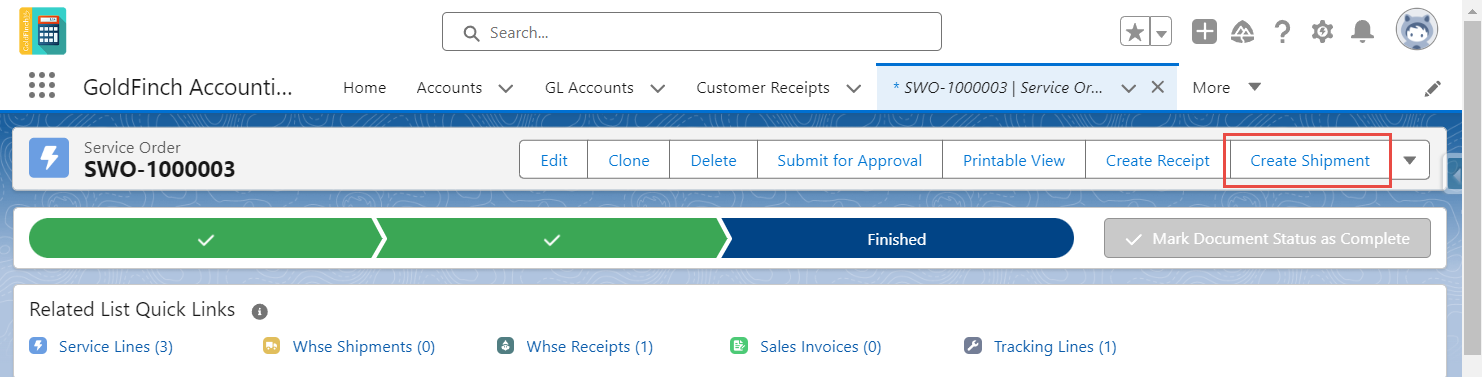Open the Notifications bell

point(1362,32)
